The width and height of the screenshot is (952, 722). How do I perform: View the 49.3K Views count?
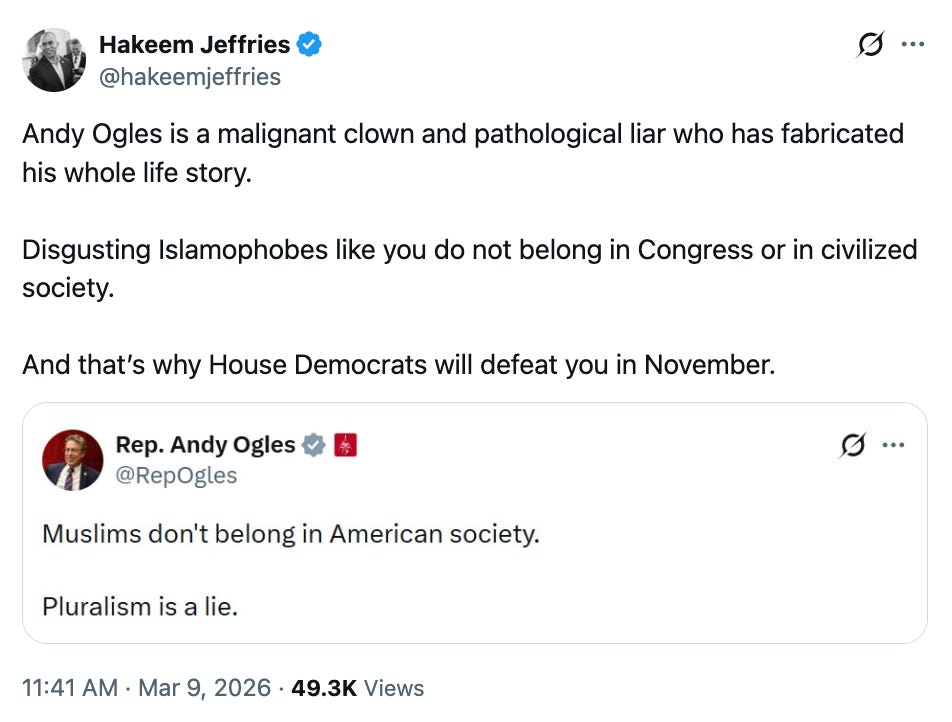[x=358, y=688]
